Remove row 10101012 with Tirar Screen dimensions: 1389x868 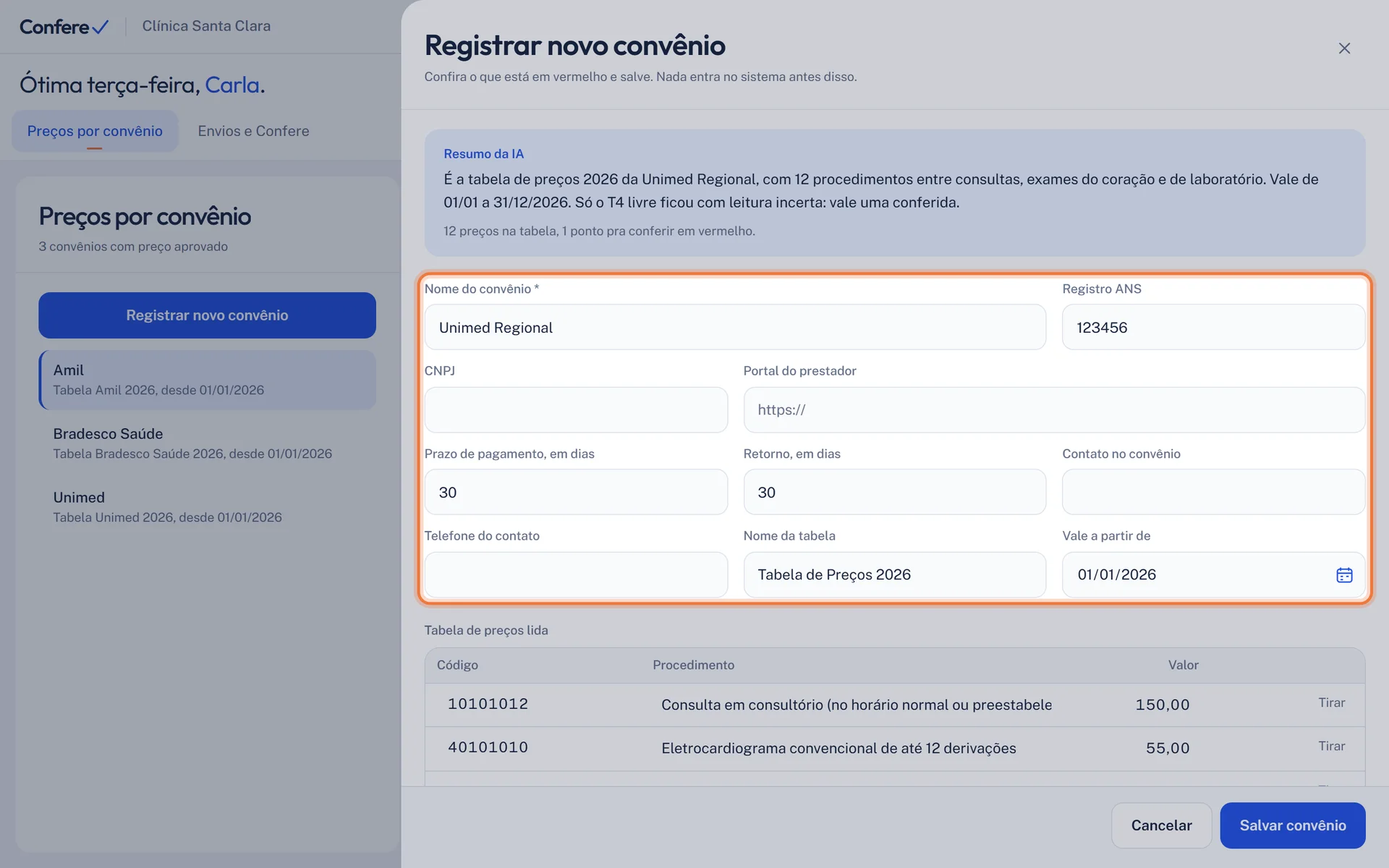point(1331,703)
